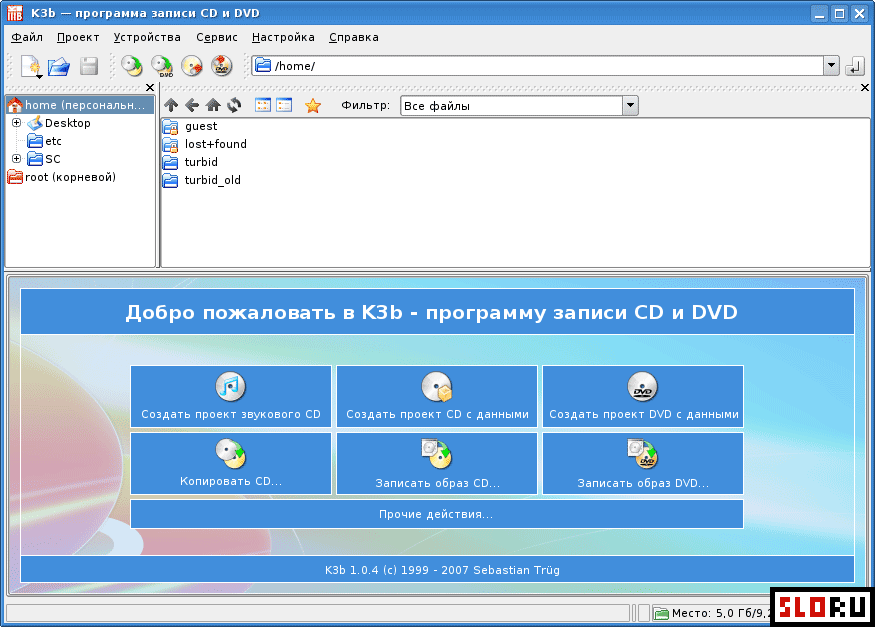
Task: Click the data CD disc icon on welcome panel
Action: pos(437,386)
